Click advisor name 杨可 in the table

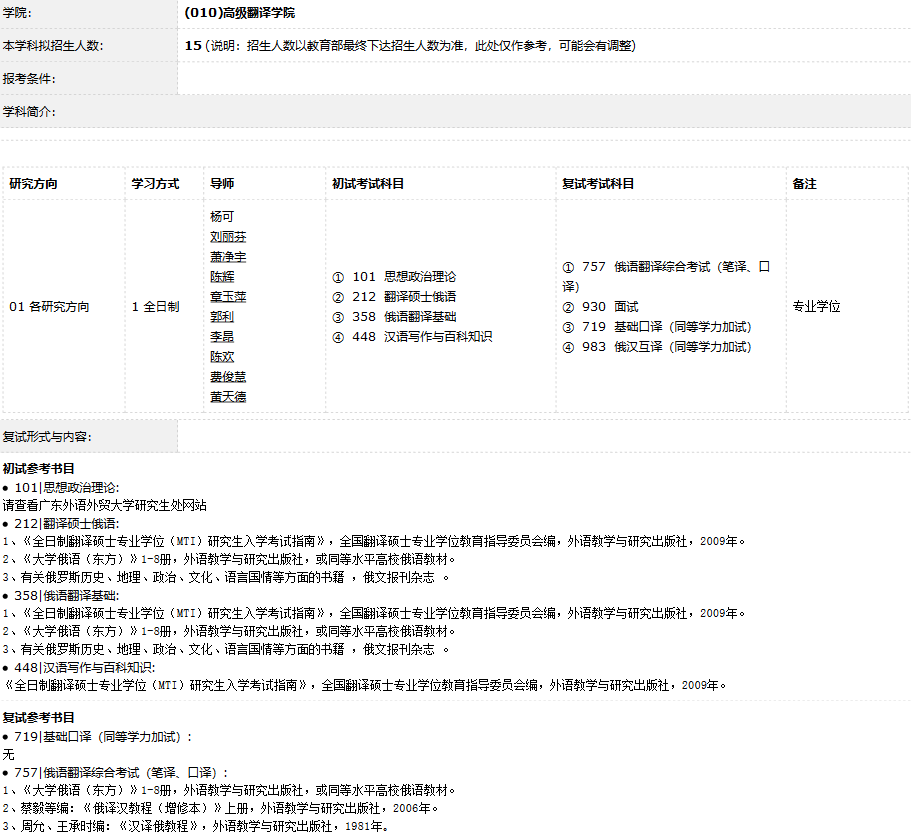[x=222, y=217]
